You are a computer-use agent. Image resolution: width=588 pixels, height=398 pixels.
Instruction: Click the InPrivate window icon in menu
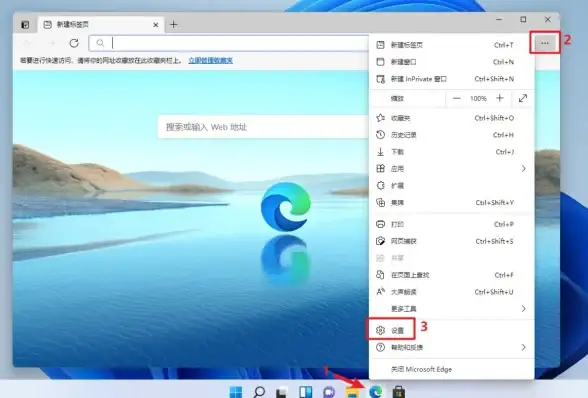tap(380, 79)
